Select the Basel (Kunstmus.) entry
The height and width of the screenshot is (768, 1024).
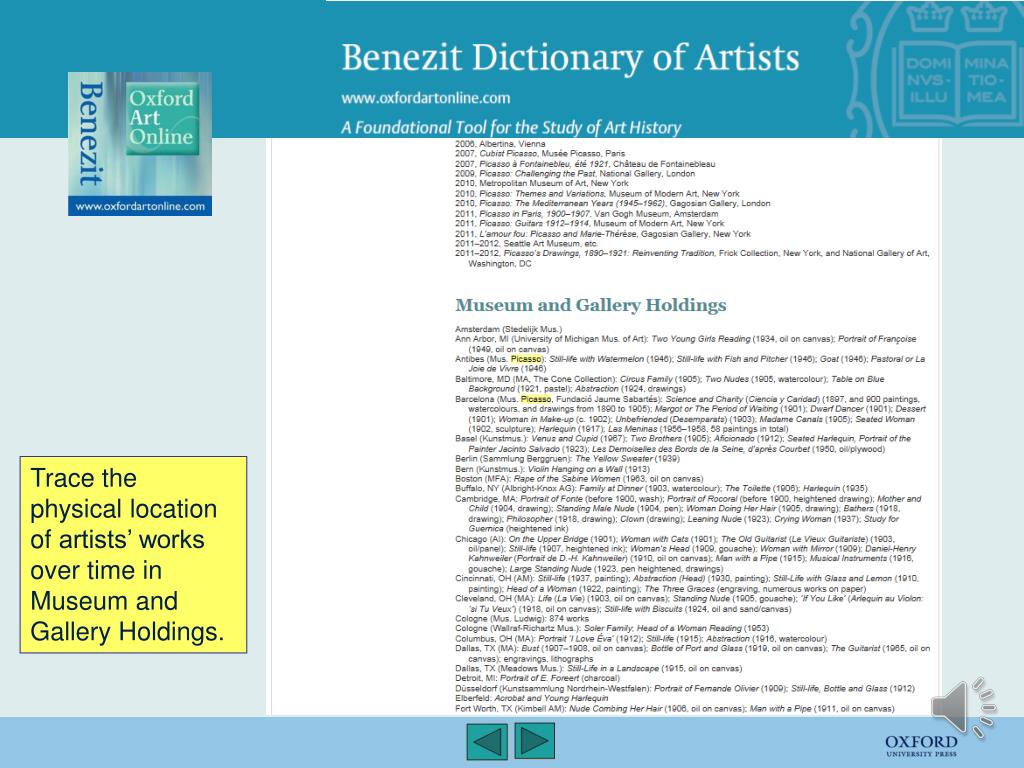[x=682, y=444]
